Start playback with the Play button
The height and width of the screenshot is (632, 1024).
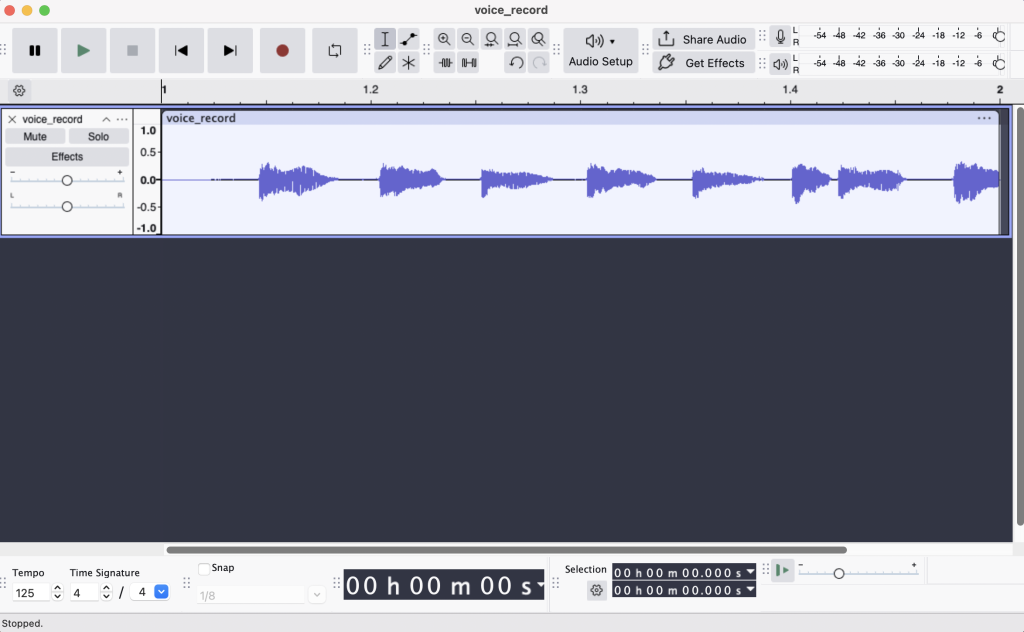click(x=84, y=50)
